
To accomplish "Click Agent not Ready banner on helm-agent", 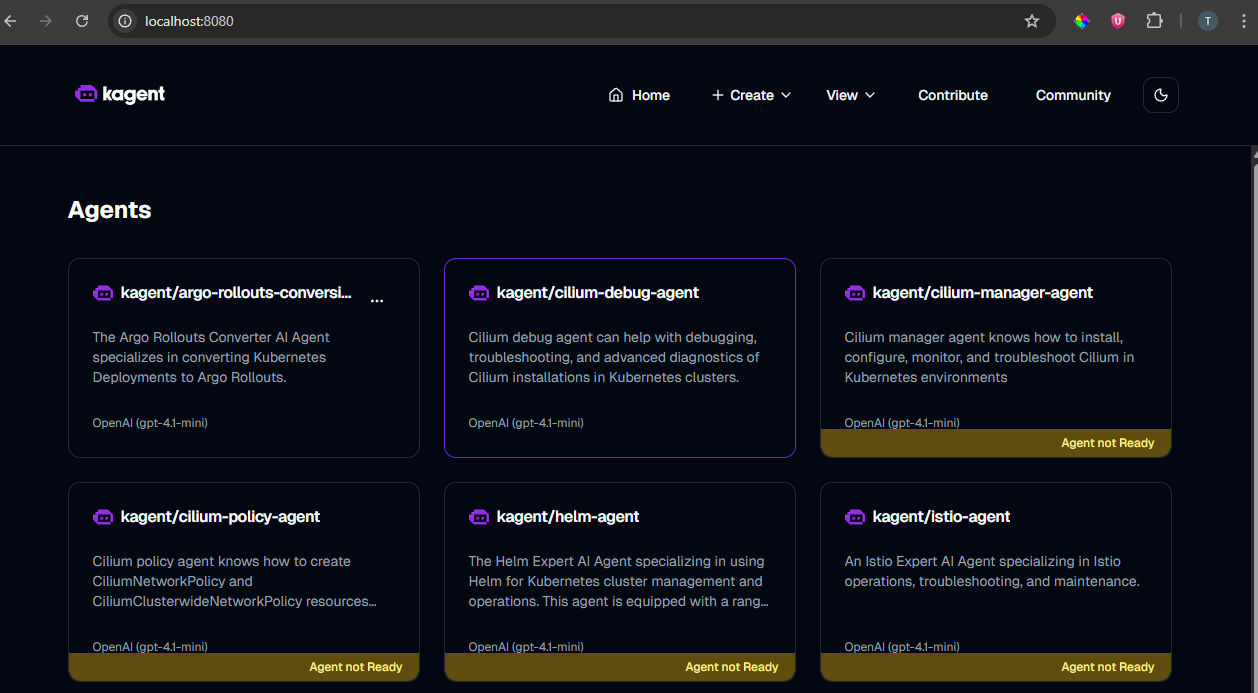I will (620, 667).
